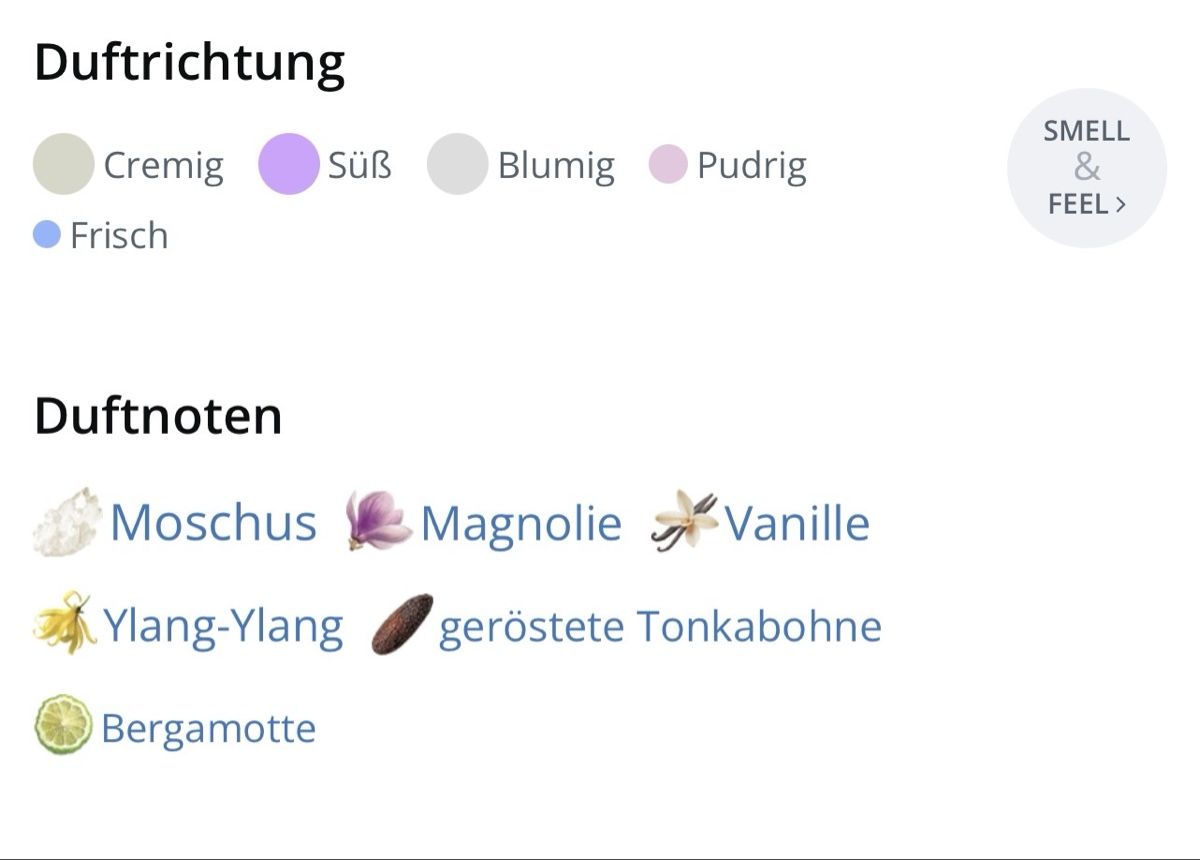Click the green Bergamotte slice icon
Viewport: 1200px width, 860px height.
point(64,725)
